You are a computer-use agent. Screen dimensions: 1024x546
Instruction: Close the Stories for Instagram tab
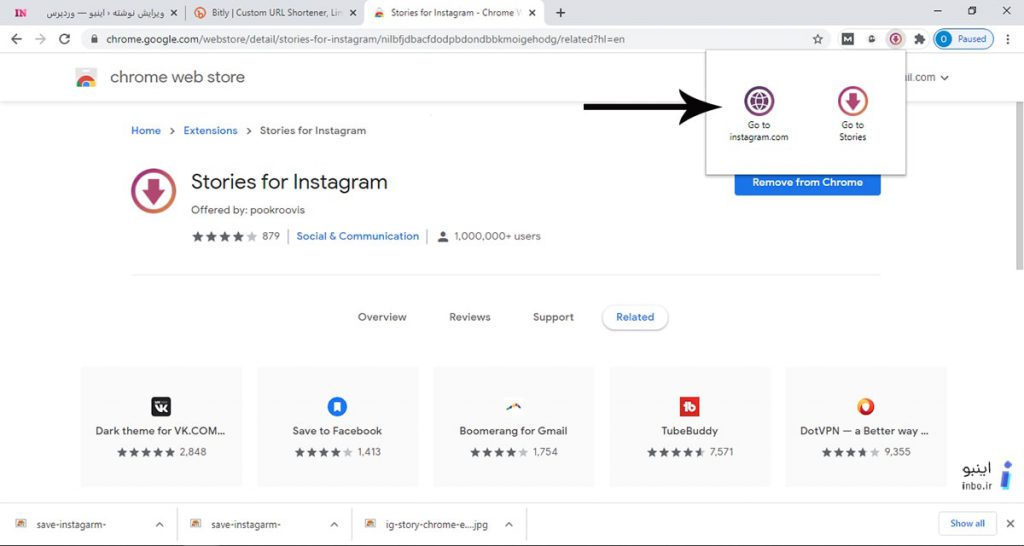coord(532,12)
